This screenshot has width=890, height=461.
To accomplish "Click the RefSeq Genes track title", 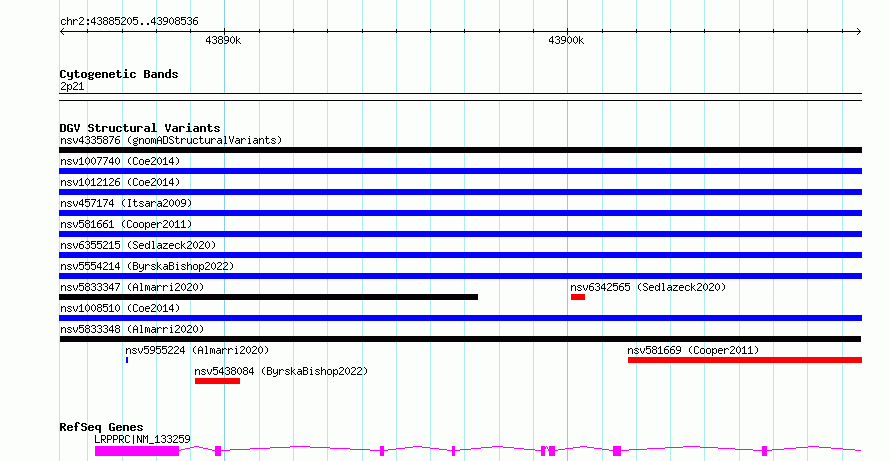I will [x=101, y=427].
